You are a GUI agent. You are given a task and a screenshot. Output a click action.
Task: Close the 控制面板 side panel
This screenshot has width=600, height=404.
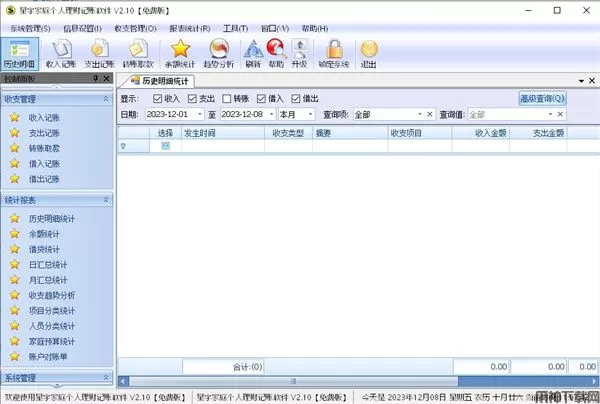click(106, 78)
